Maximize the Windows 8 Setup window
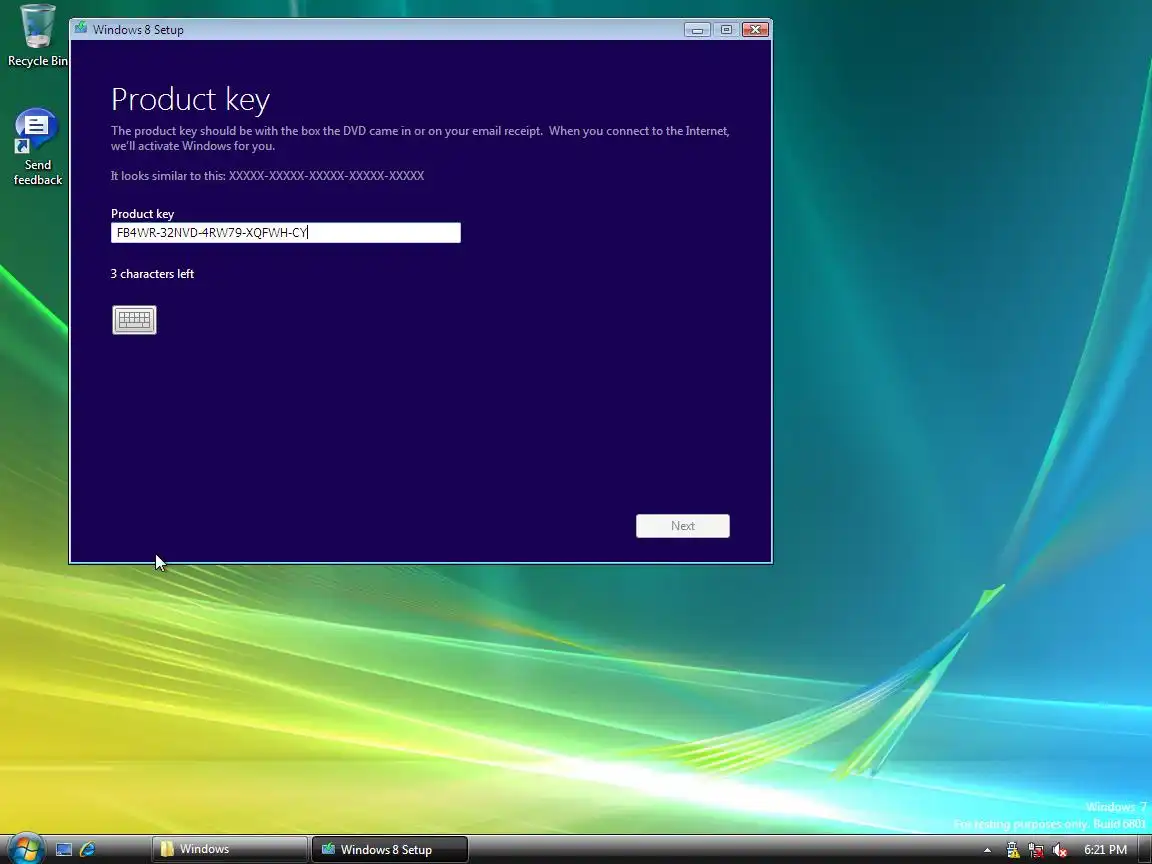This screenshot has width=1152, height=864. tap(726, 29)
